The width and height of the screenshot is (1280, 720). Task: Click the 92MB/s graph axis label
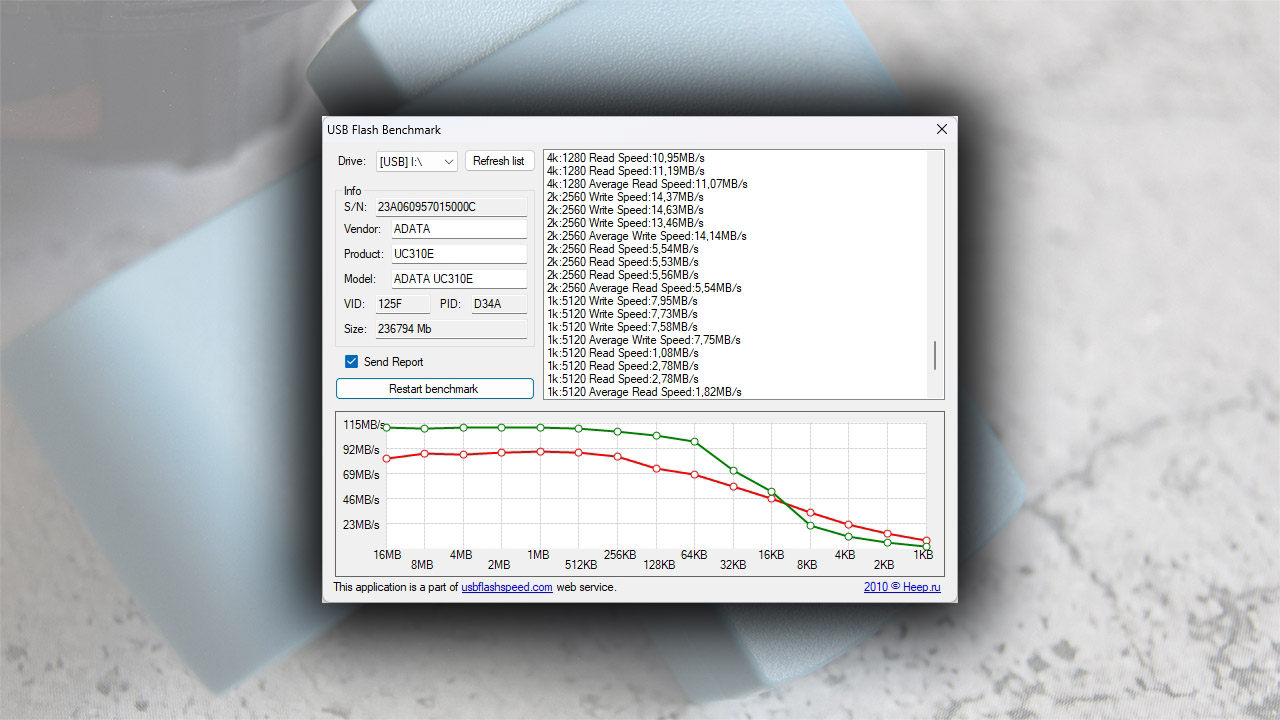(361, 450)
